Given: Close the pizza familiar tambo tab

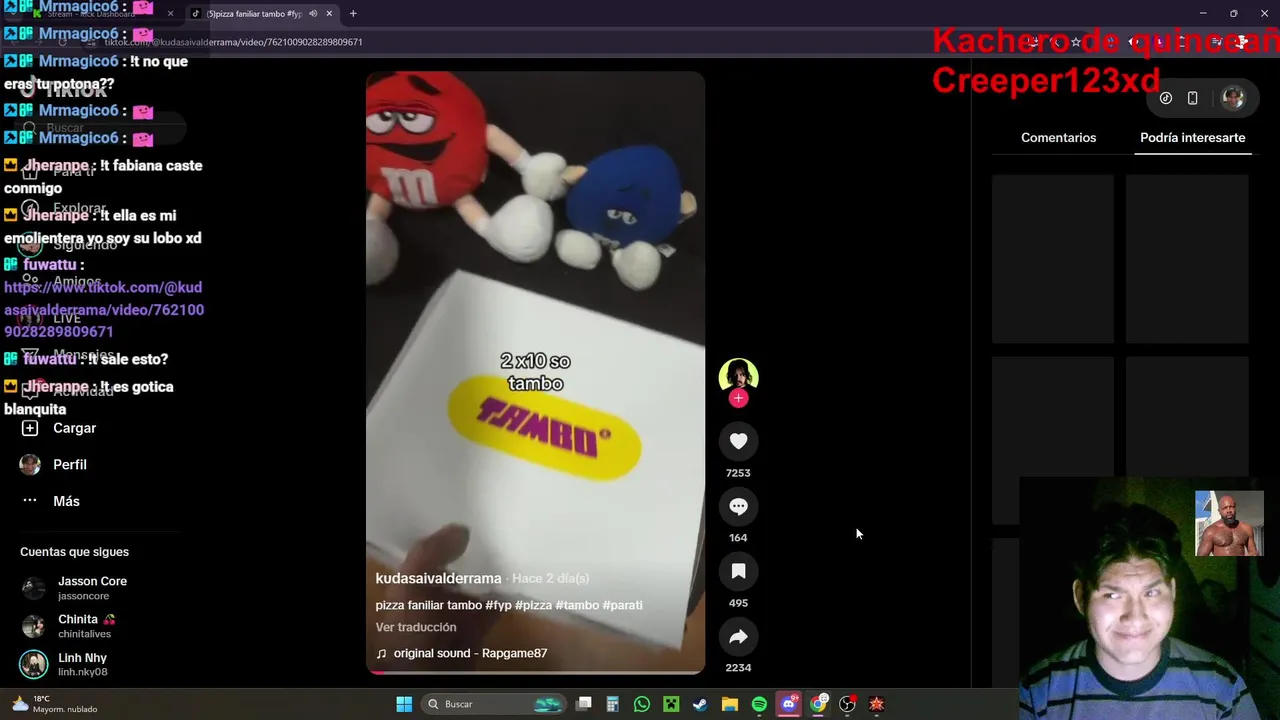Looking at the screenshot, I should click(329, 14).
